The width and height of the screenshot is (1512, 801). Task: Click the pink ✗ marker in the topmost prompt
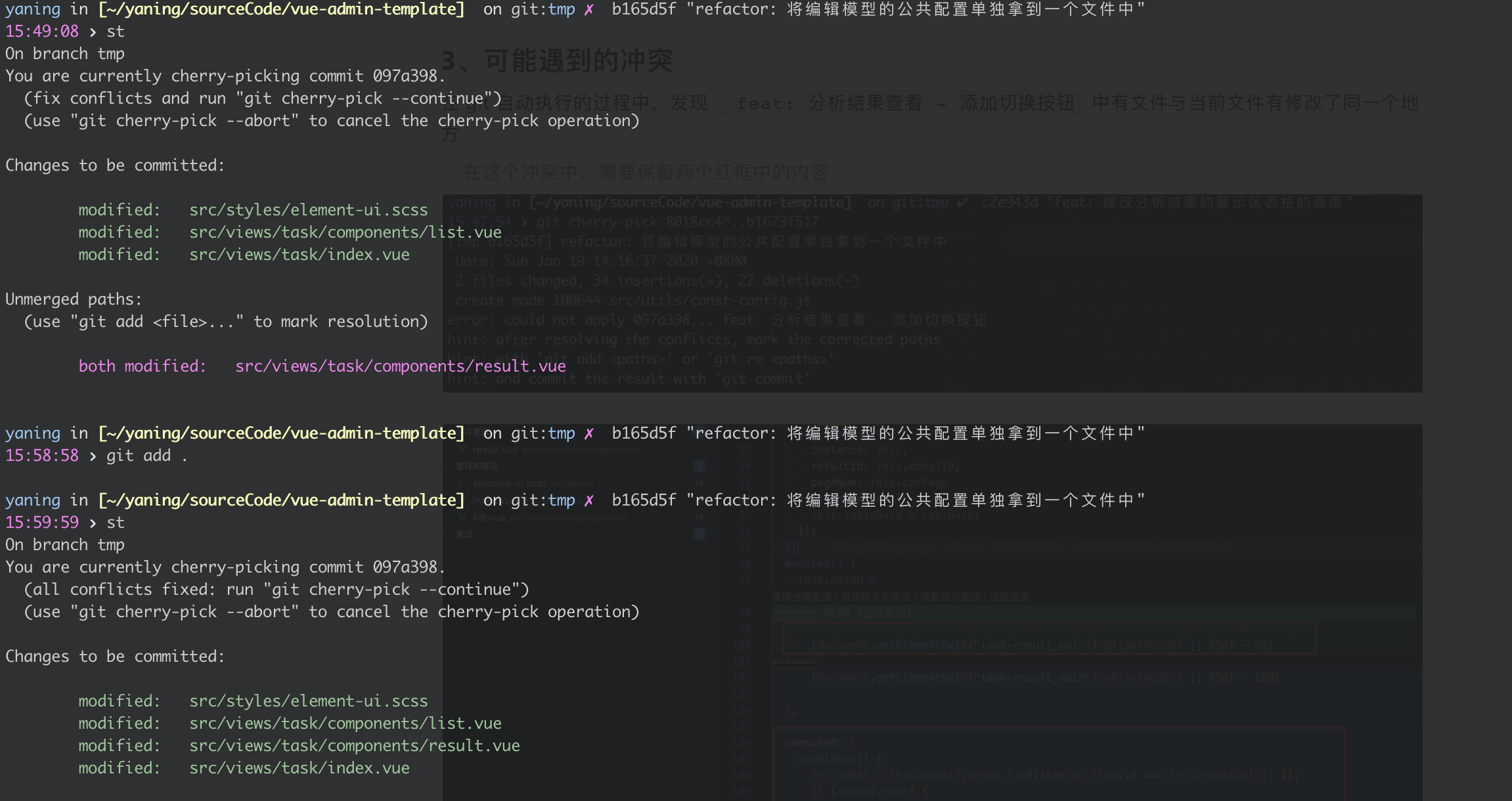tap(589, 10)
